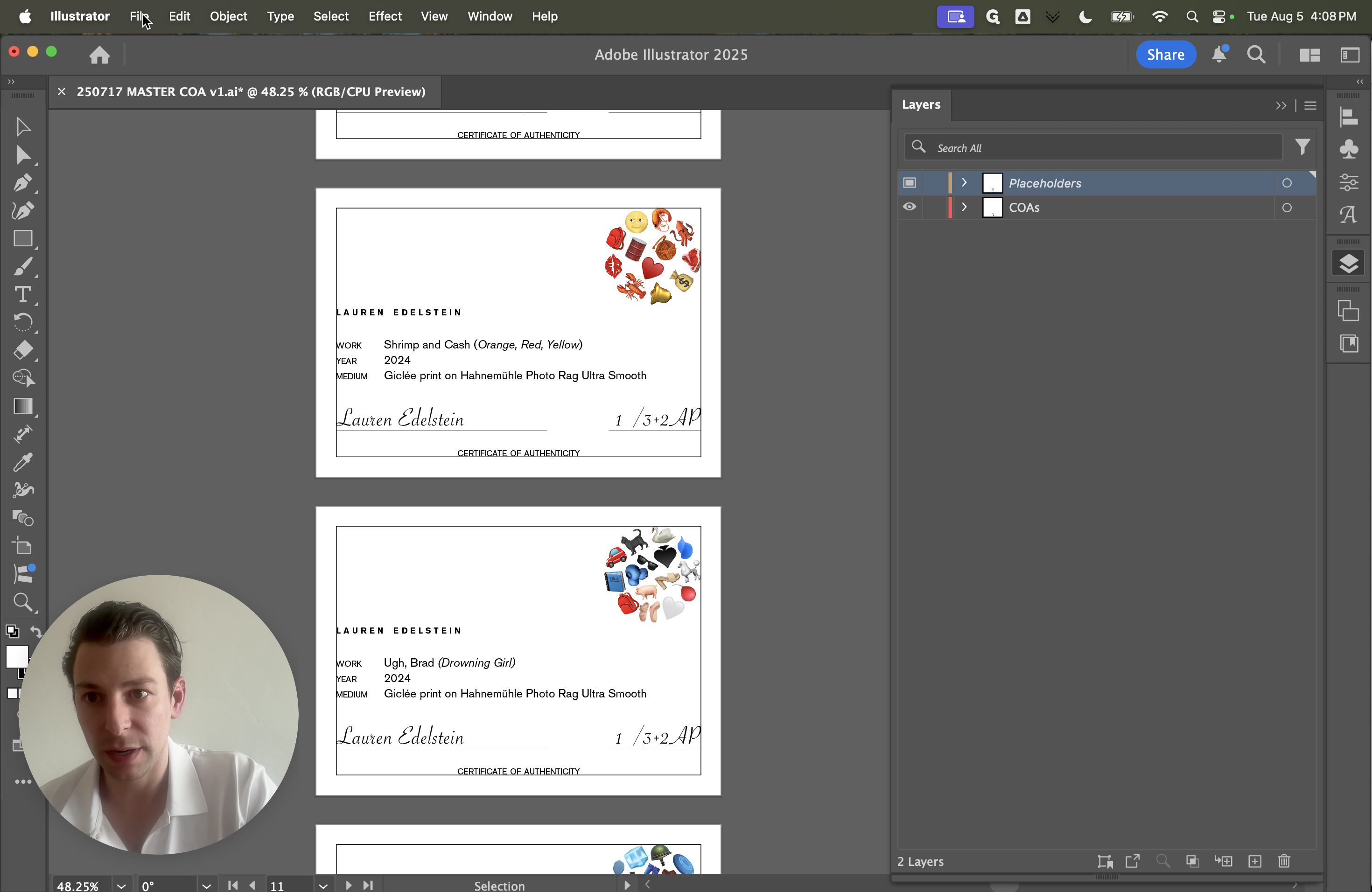Select the Rectangle tool
Image resolution: width=1372 pixels, height=892 pixels.
pyautogui.click(x=23, y=238)
